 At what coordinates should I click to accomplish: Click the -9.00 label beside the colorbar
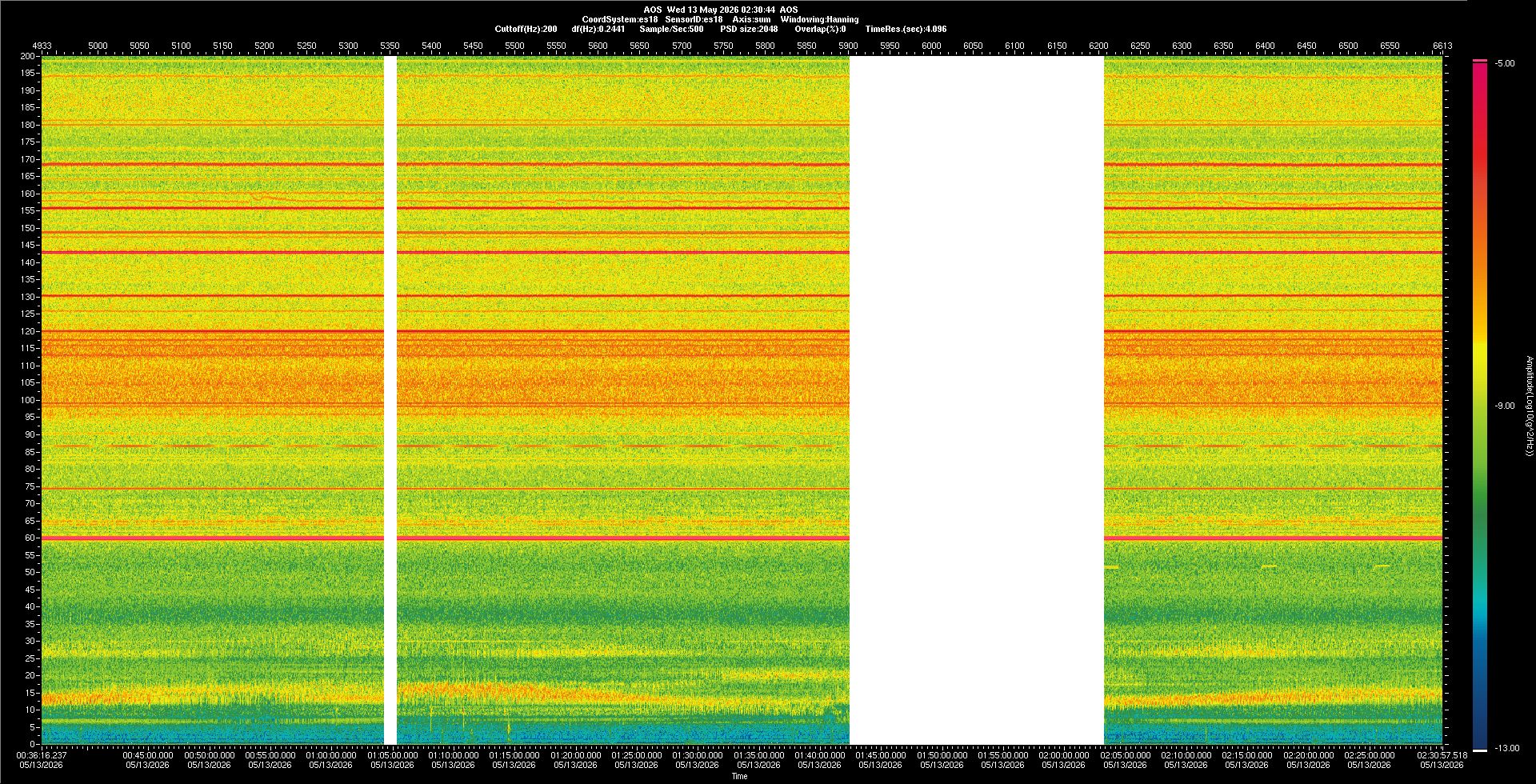[x=1505, y=406]
